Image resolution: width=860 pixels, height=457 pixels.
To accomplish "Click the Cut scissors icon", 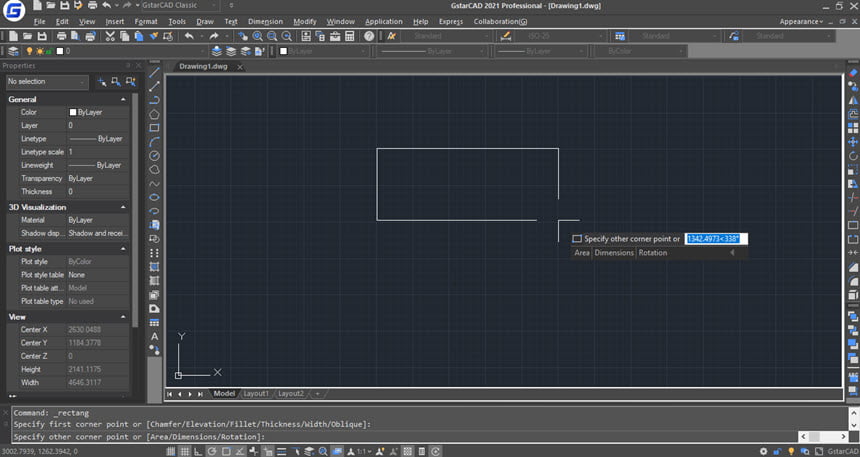I will [x=110, y=36].
